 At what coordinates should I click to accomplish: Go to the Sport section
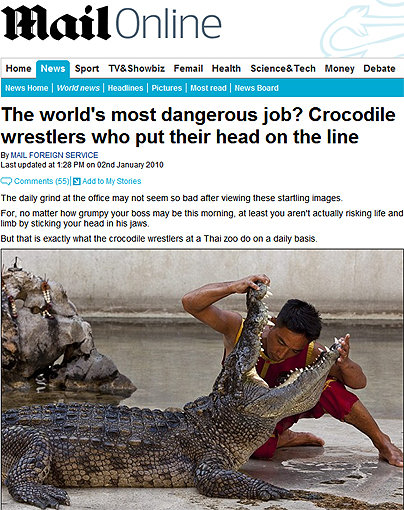87,69
